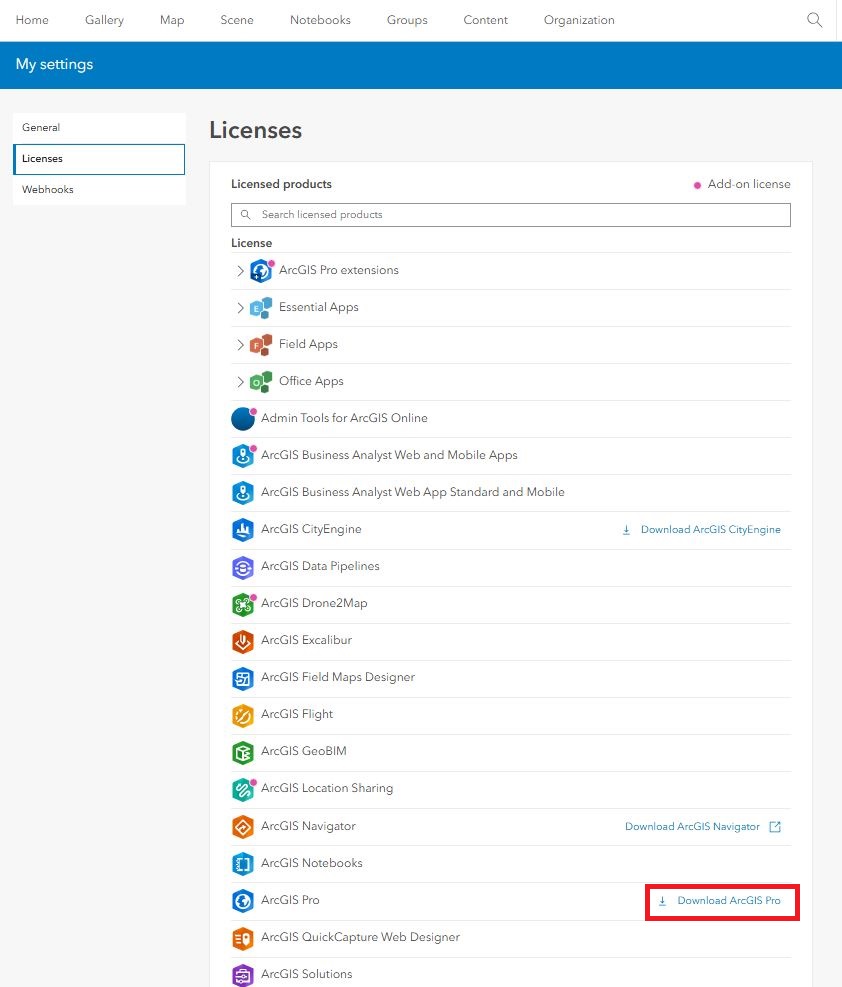Select the Webhooks settings tab
This screenshot has width=842, height=987.
pyautogui.click(x=99, y=189)
